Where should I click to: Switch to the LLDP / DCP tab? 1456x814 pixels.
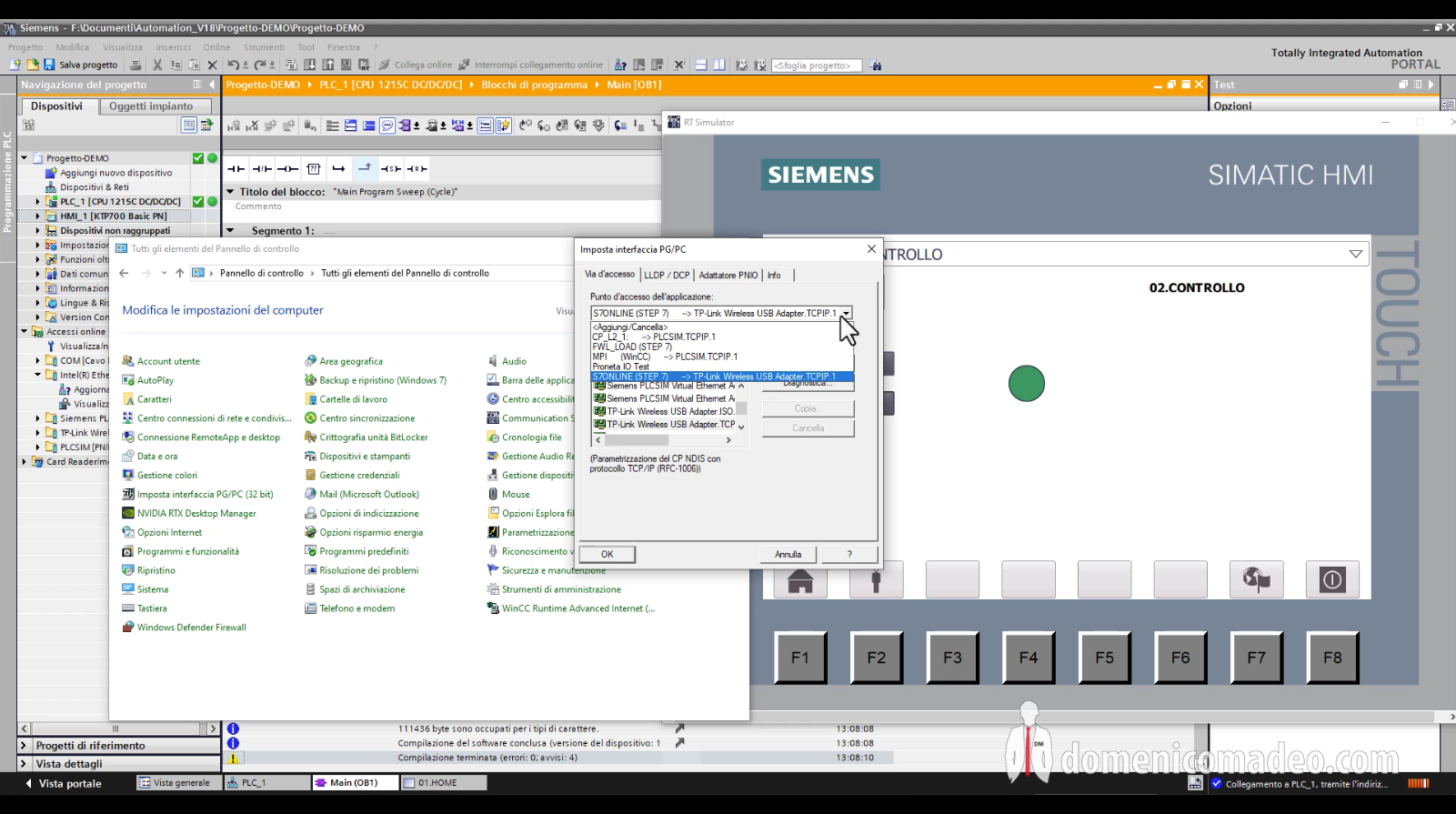[x=667, y=275]
